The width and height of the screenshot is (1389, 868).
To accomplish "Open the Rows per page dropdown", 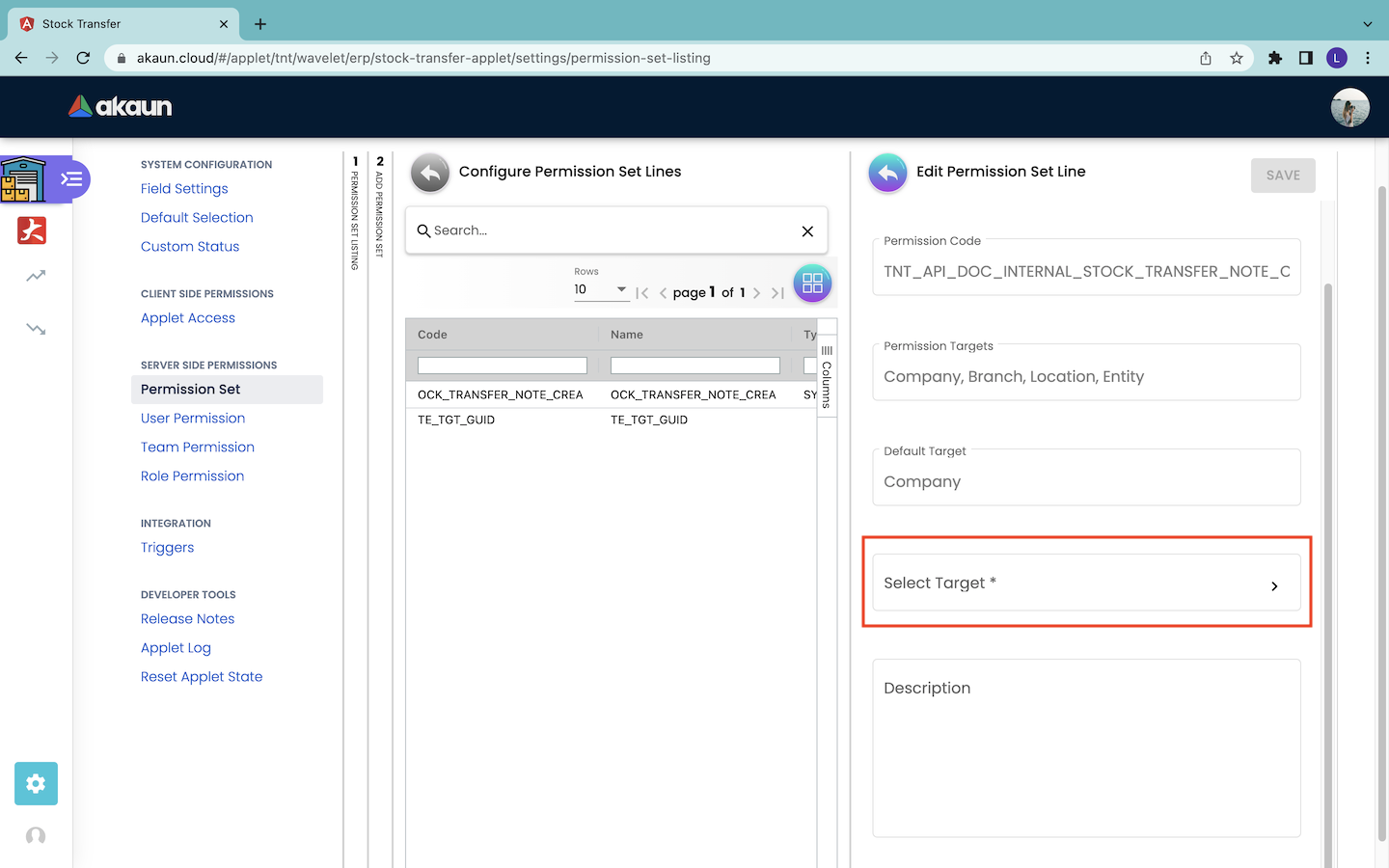I will (601, 289).
